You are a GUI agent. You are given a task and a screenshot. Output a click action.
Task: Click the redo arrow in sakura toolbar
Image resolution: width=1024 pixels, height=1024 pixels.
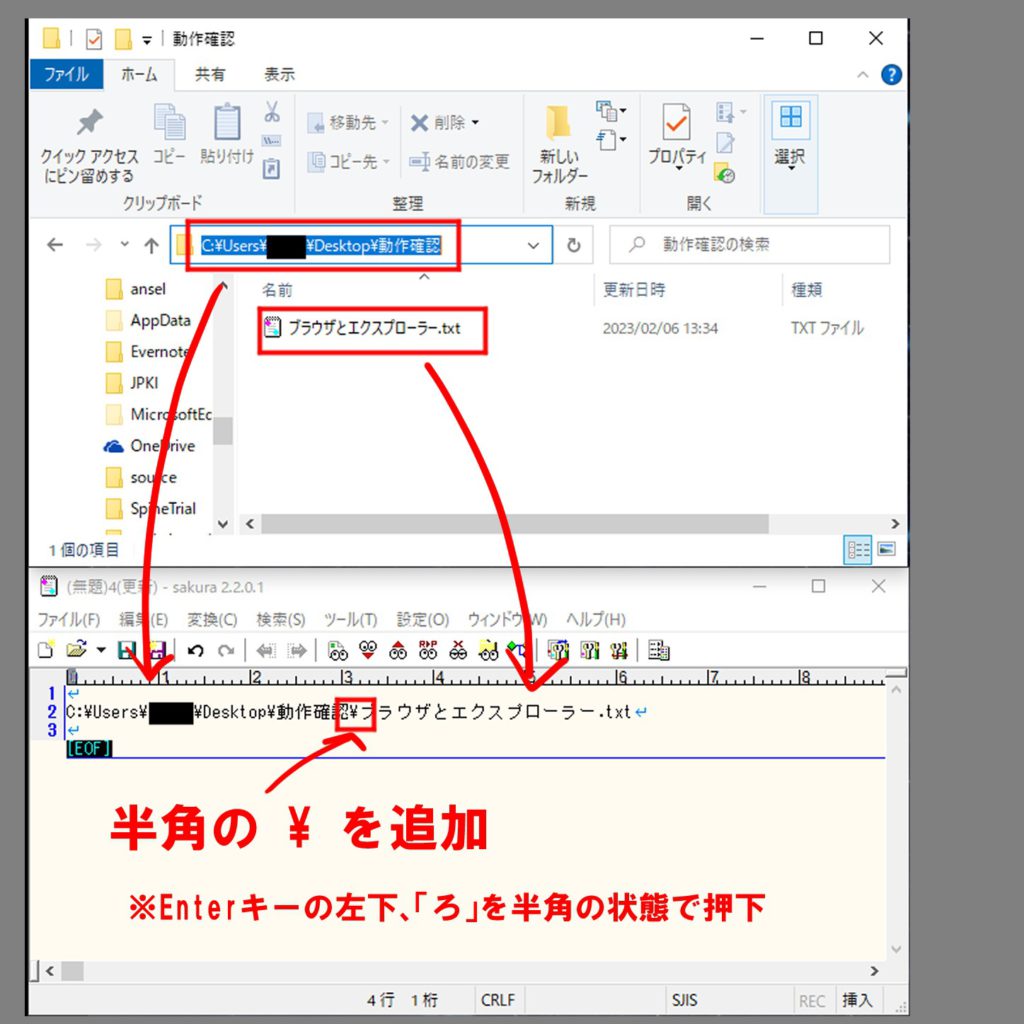click(226, 650)
